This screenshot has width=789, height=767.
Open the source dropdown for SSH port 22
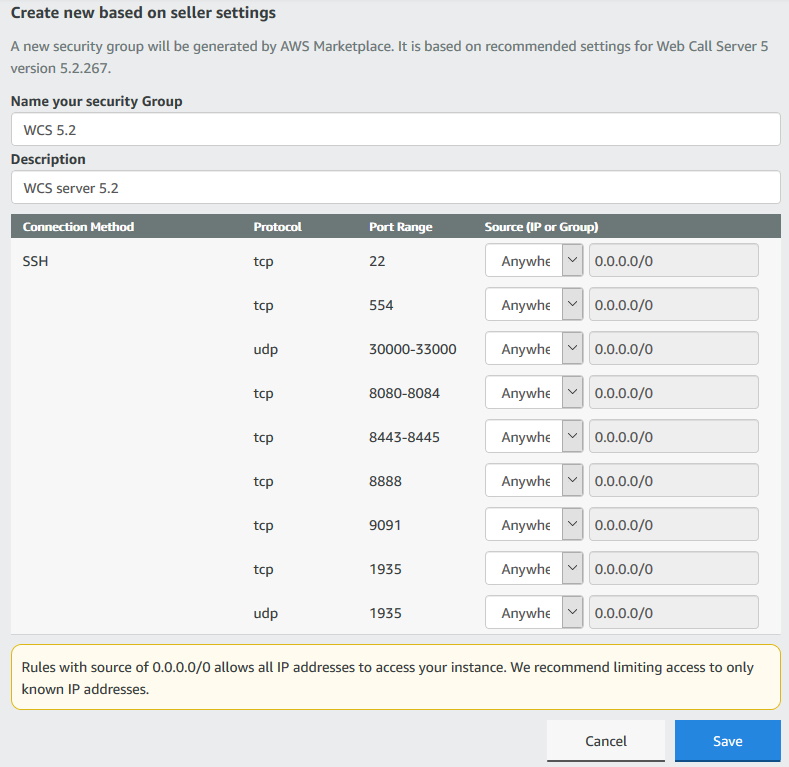(x=533, y=261)
